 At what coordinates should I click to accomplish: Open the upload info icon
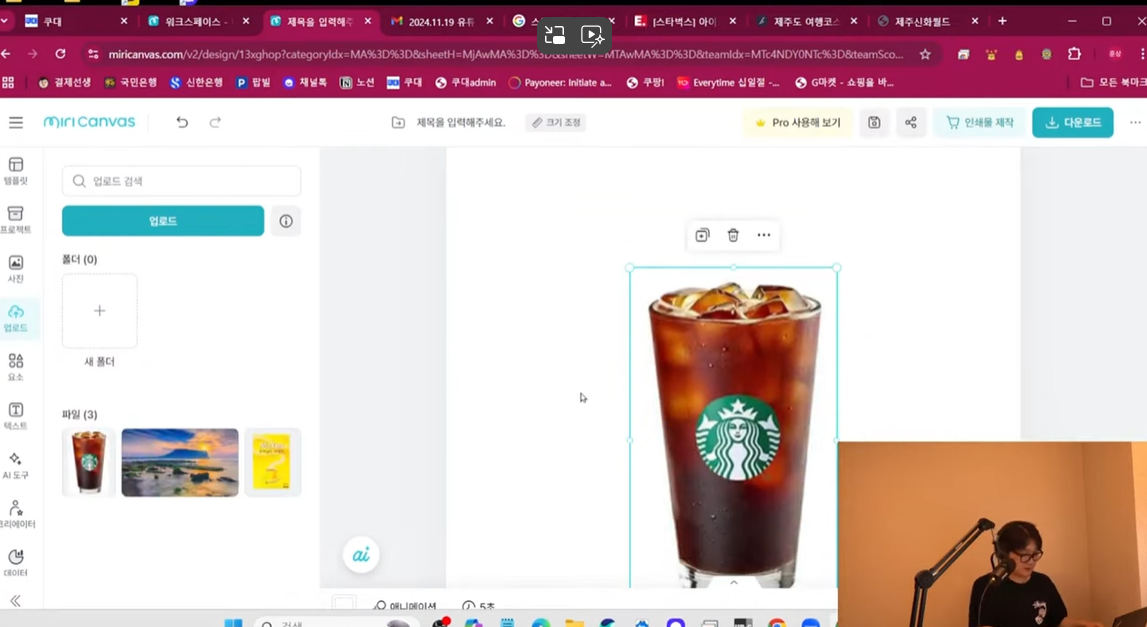click(286, 221)
